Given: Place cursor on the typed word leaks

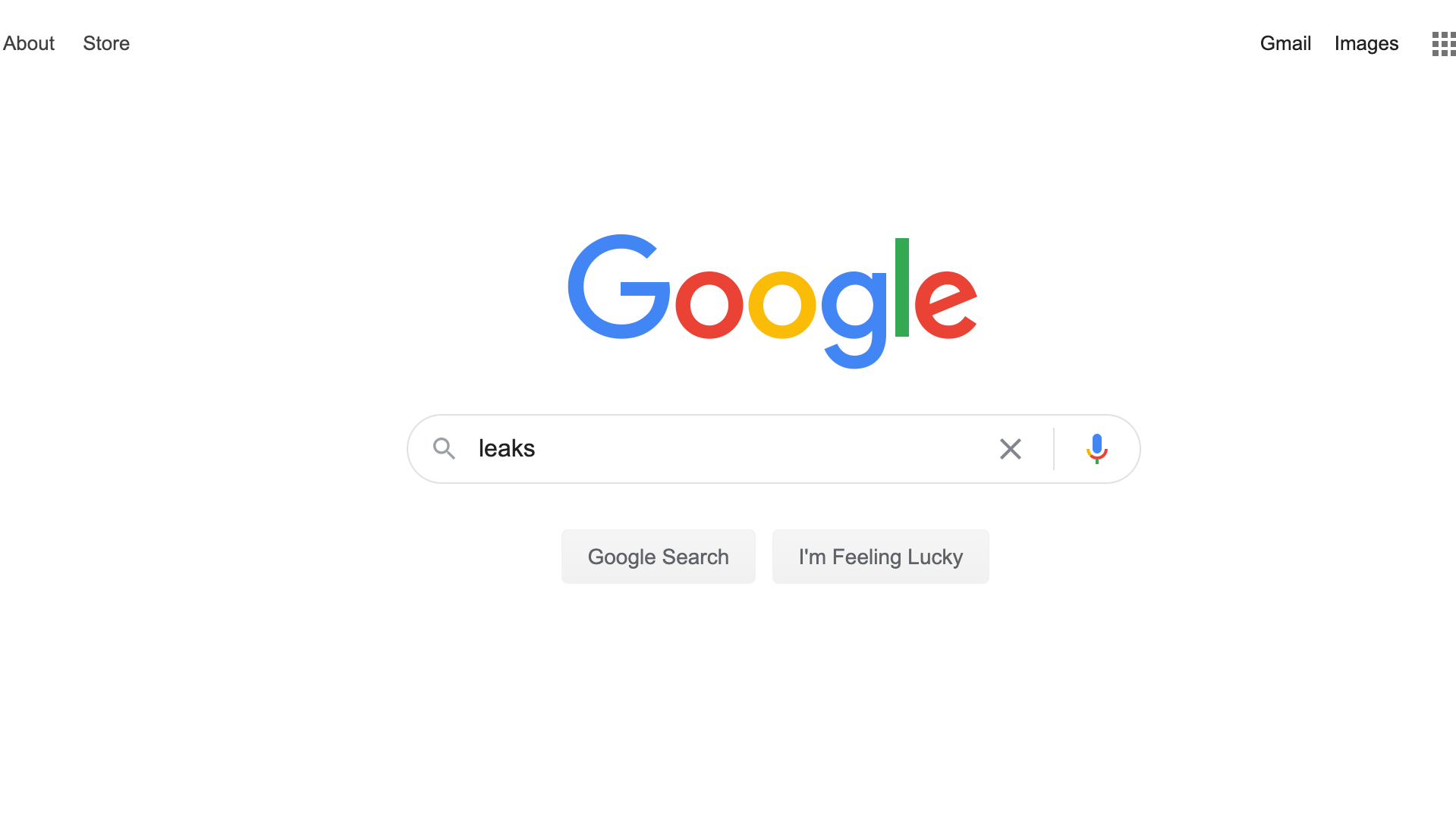Looking at the screenshot, I should click(507, 448).
